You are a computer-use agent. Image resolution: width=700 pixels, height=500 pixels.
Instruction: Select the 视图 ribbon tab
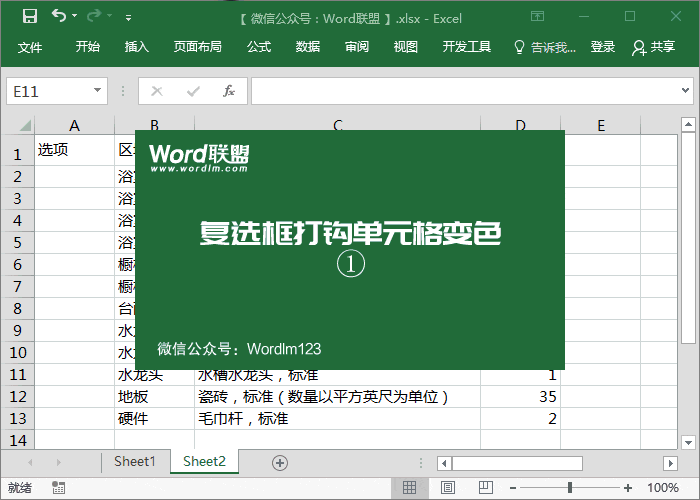405,47
